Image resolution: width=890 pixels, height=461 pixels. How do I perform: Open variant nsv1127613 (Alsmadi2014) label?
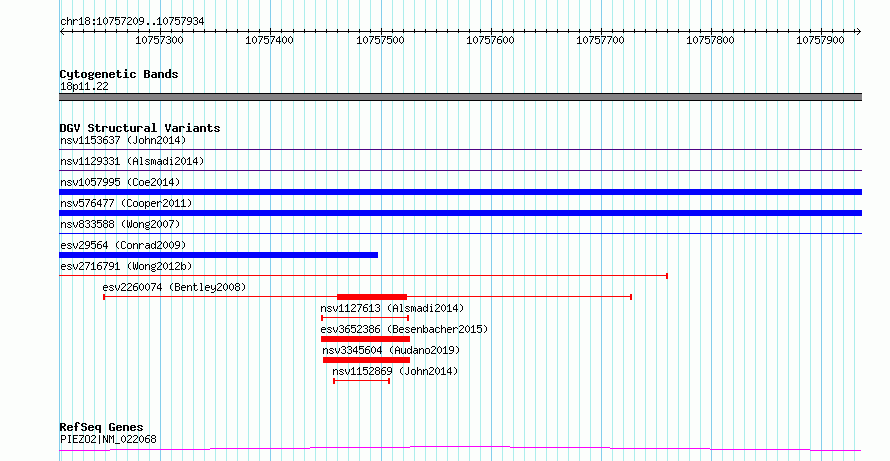392,308
